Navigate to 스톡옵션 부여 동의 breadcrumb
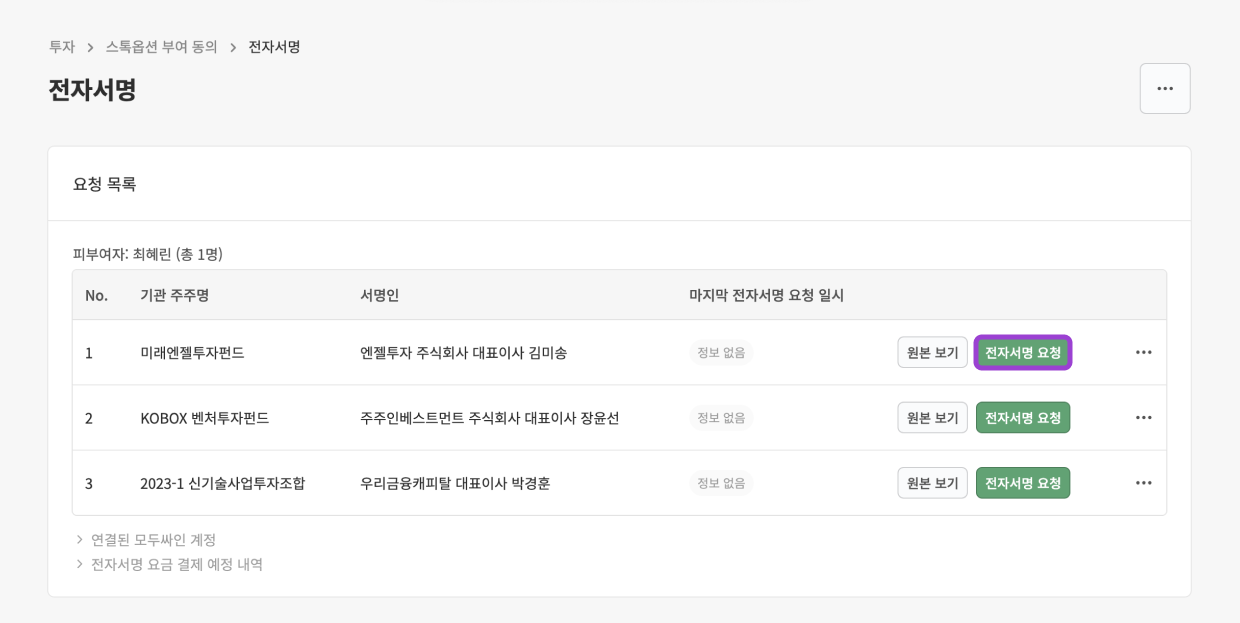Screen dimensions: 1240x623 (x=161, y=47)
